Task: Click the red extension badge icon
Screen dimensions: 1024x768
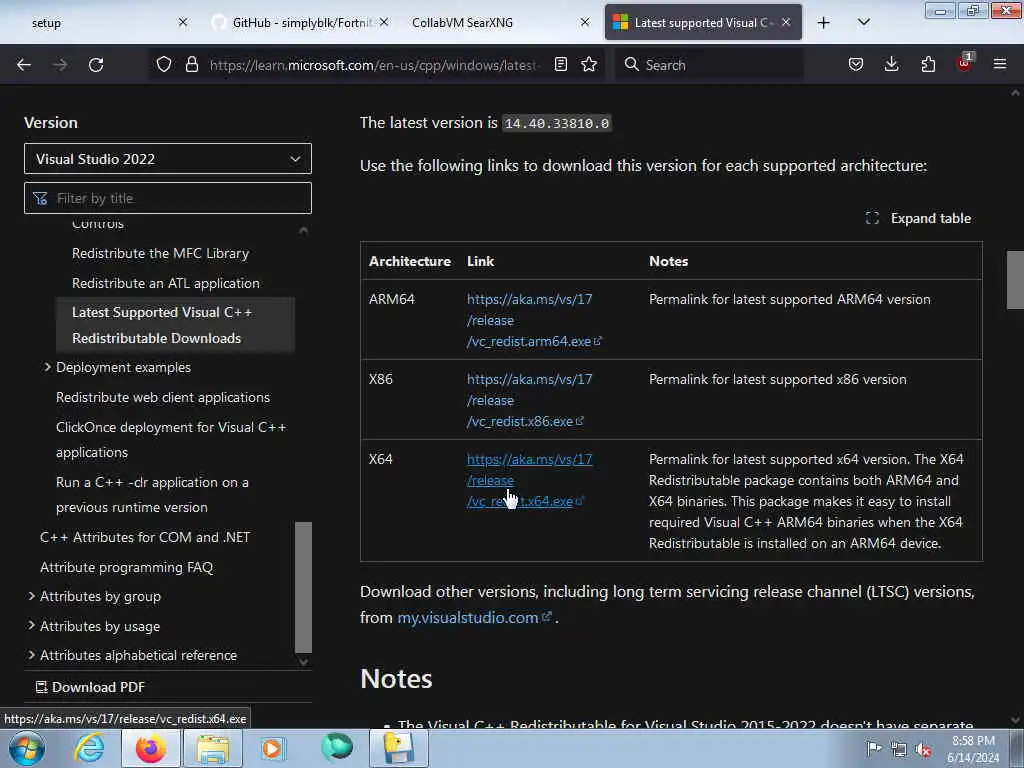Action: pyautogui.click(x=965, y=63)
